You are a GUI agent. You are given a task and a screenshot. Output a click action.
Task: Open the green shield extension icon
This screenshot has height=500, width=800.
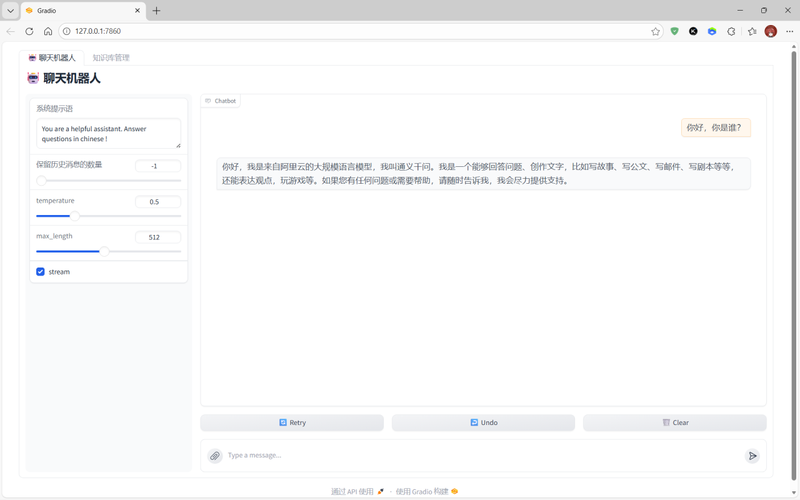pyautogui.click(x=674, y=31)
